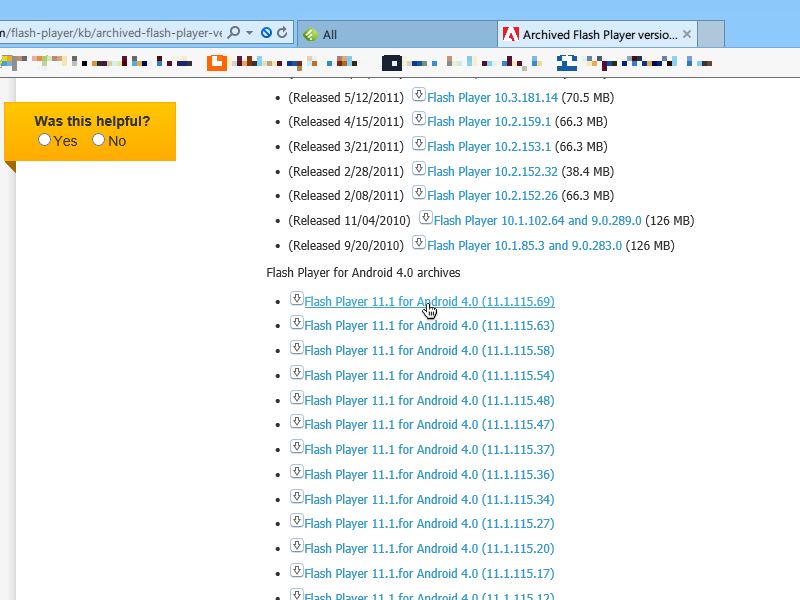
Task: Click the '(Released 9/20/2010)' date text
Action: coord(346,246)
